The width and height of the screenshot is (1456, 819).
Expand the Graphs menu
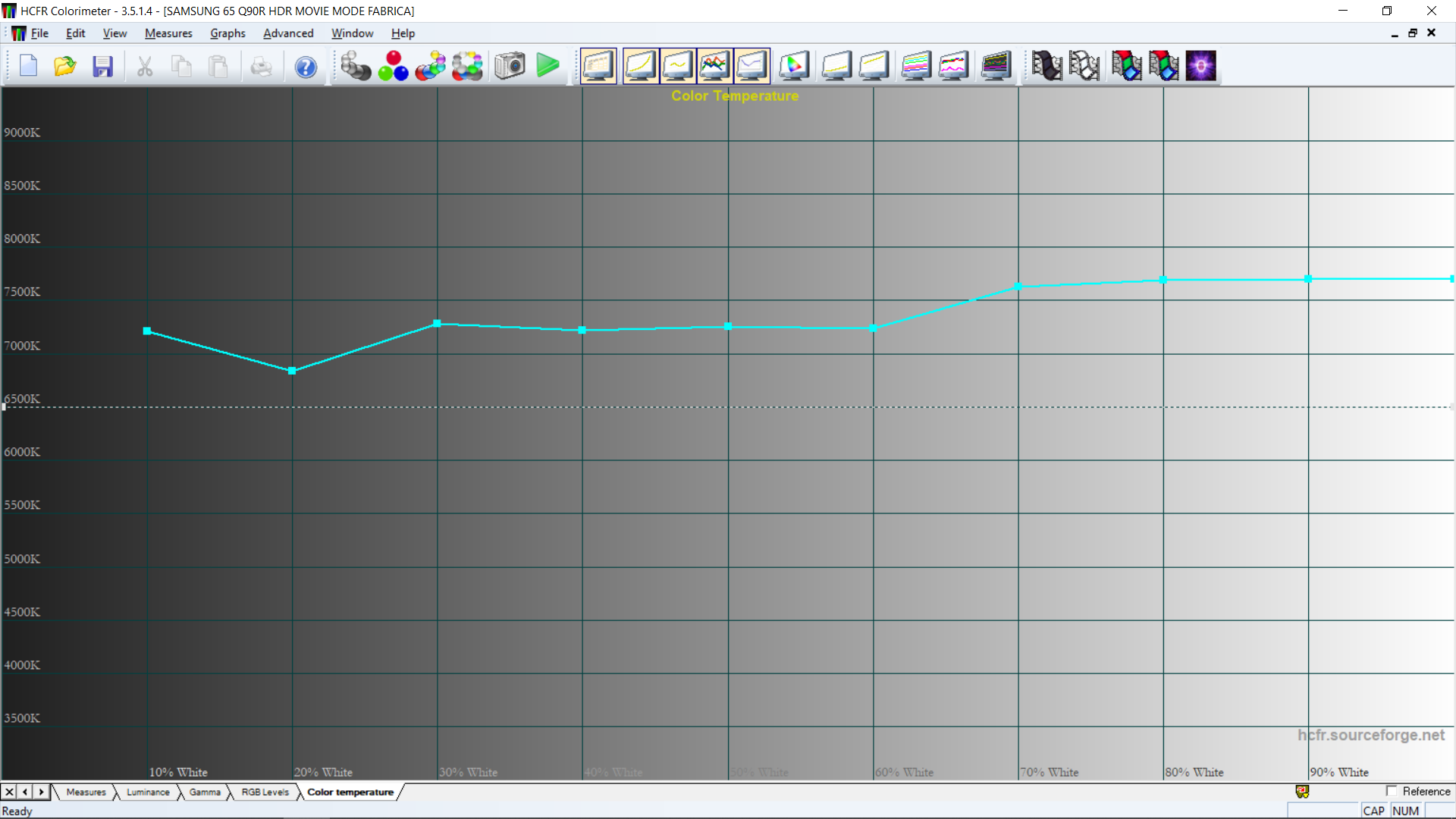coord(227,33)
